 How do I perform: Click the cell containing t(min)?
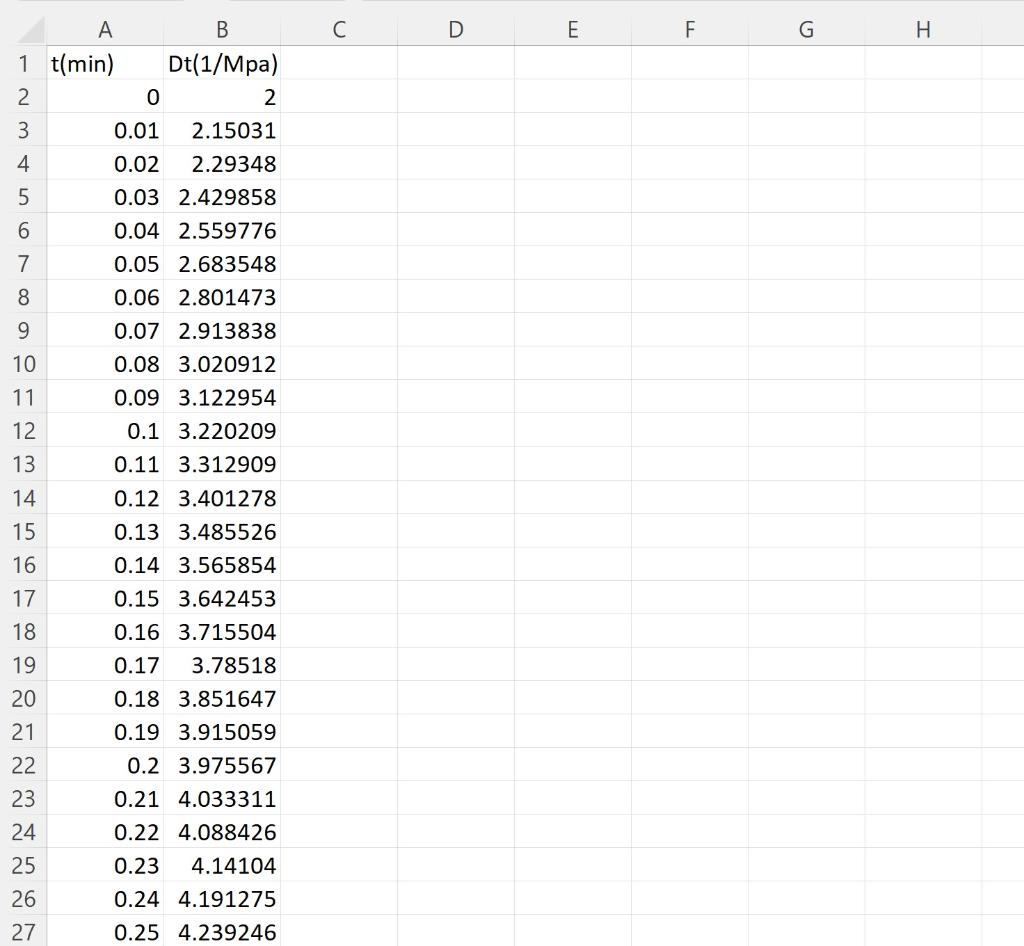104,63
